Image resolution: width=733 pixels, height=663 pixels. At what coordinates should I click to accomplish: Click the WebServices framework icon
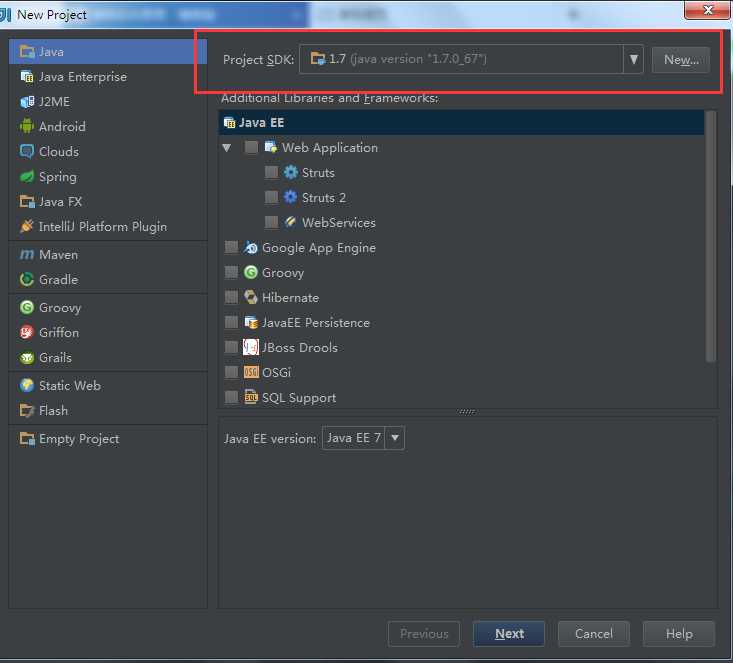[x=291, y=222]
